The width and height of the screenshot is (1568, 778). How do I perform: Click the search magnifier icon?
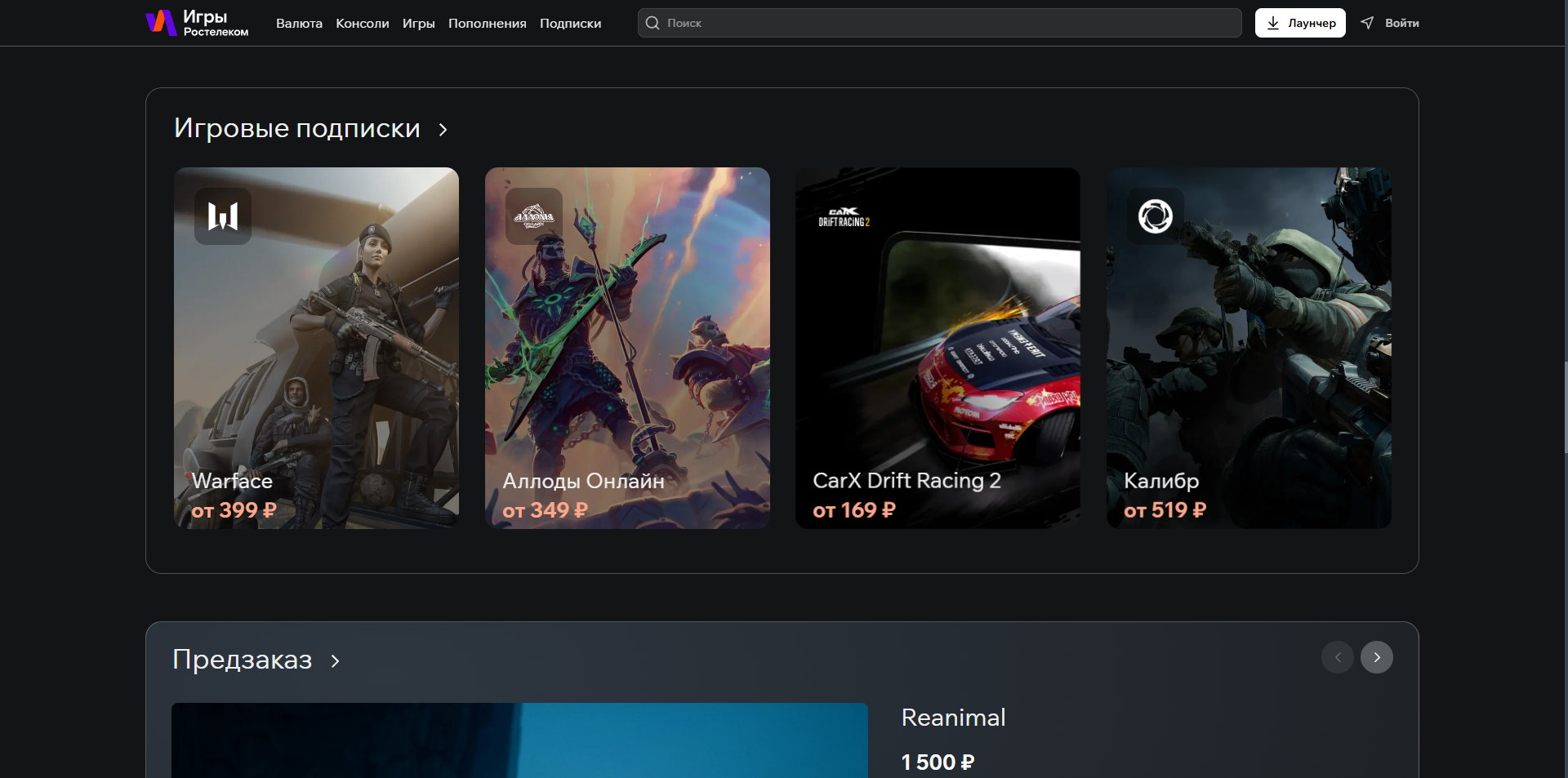pos(653,23)
